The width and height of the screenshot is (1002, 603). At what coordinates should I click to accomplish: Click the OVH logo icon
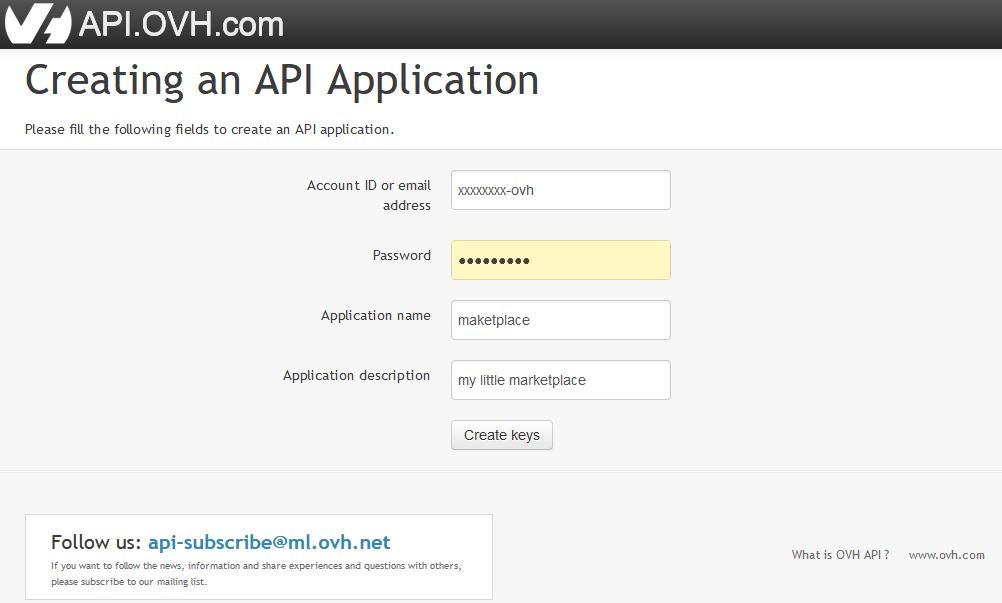coord(38,24)
